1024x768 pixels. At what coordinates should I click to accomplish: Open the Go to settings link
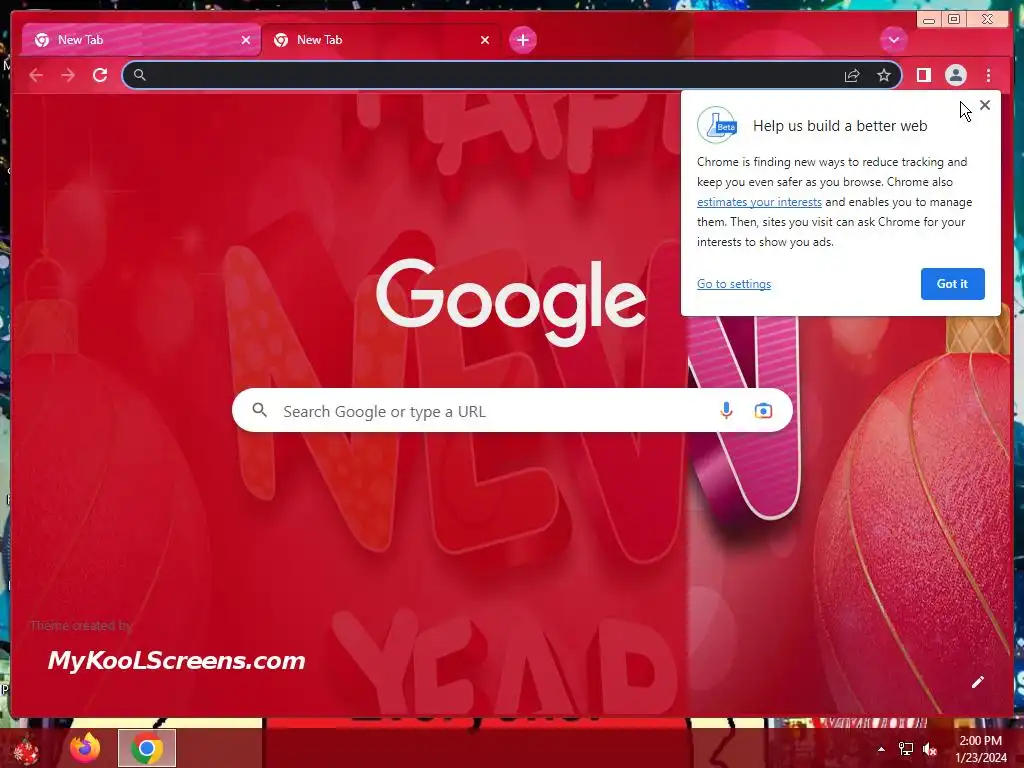(x=733, y=284)
